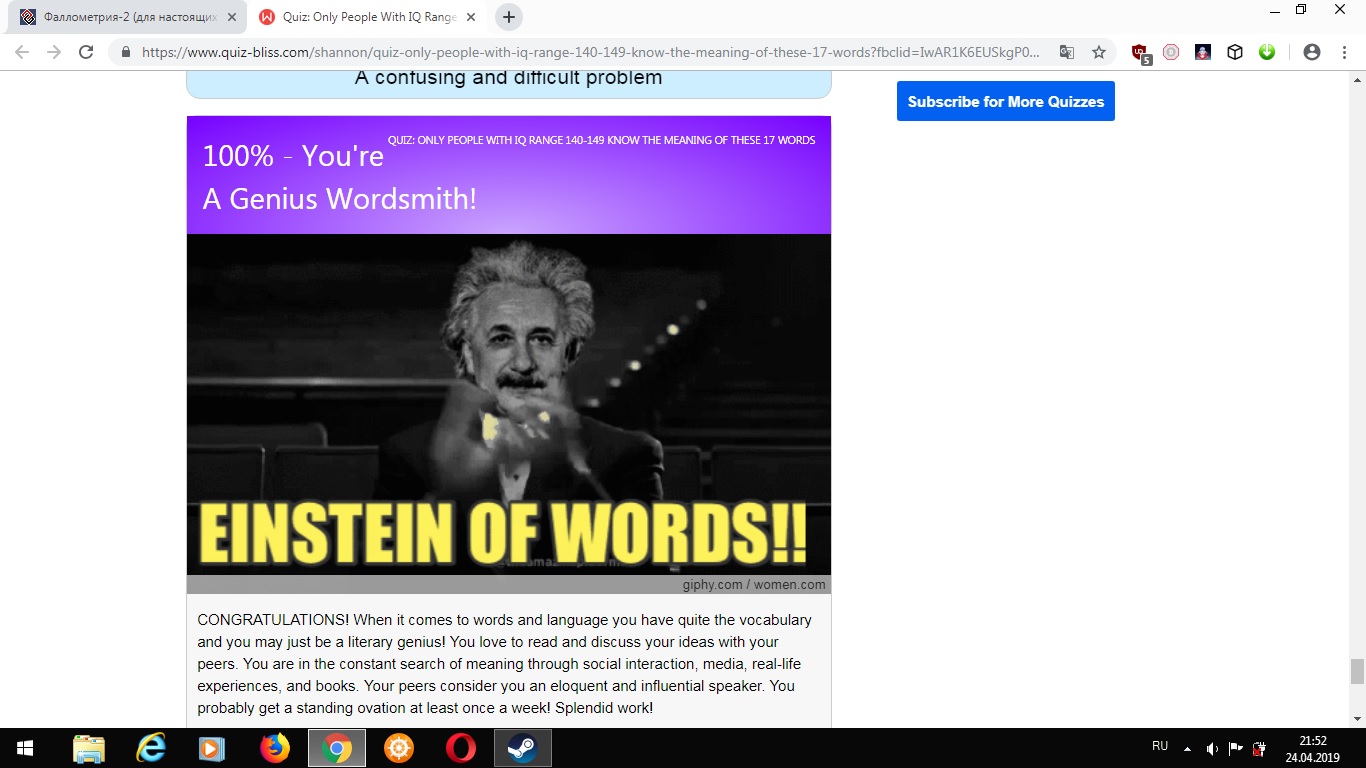This screenshot has width=1366, height=768.
Task: Open the clock and calendar showing 21:52
Action: [x=1312, y=748]
